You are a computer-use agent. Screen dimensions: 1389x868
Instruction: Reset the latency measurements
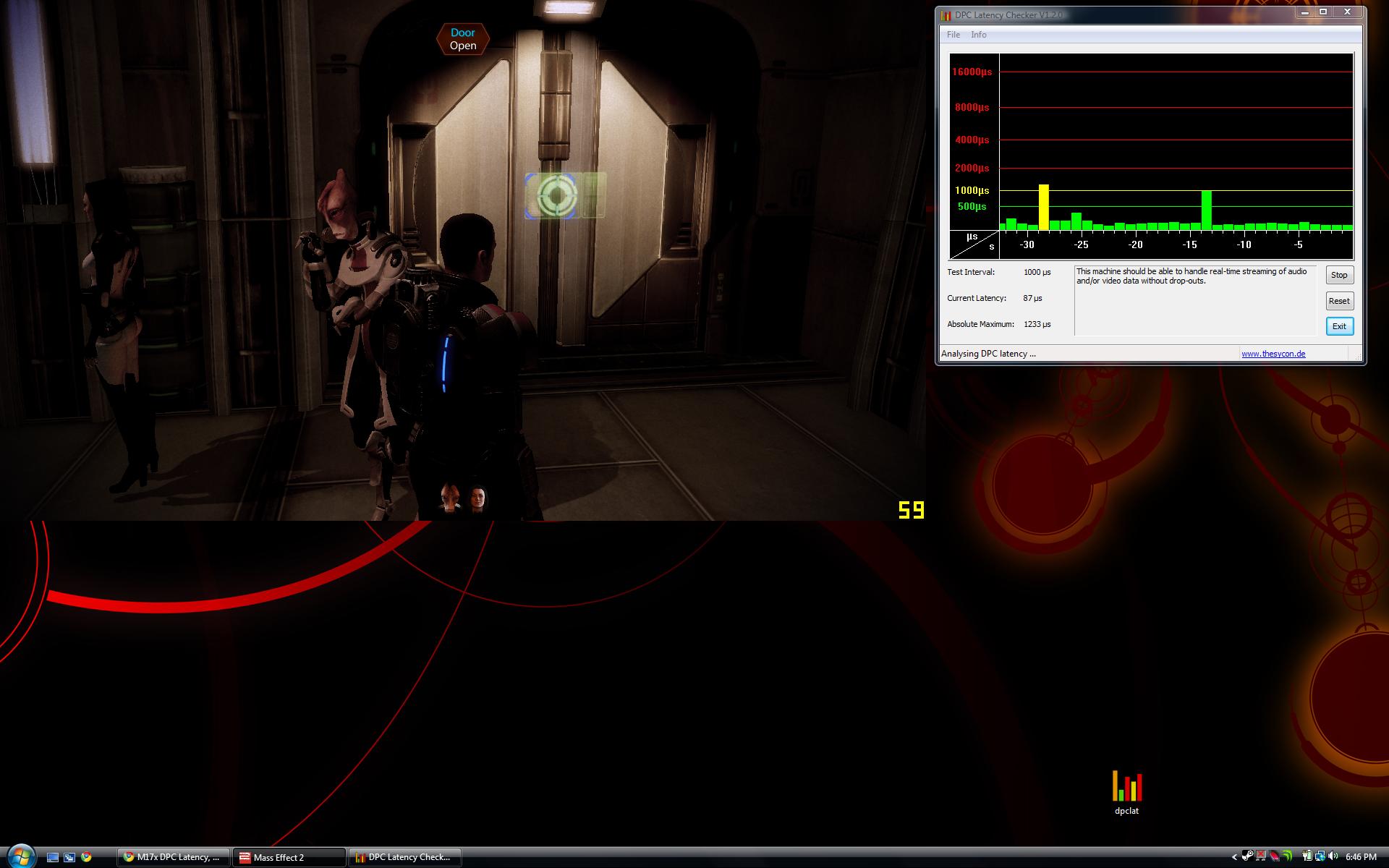pyautogui.click(x=1339, y=301)
